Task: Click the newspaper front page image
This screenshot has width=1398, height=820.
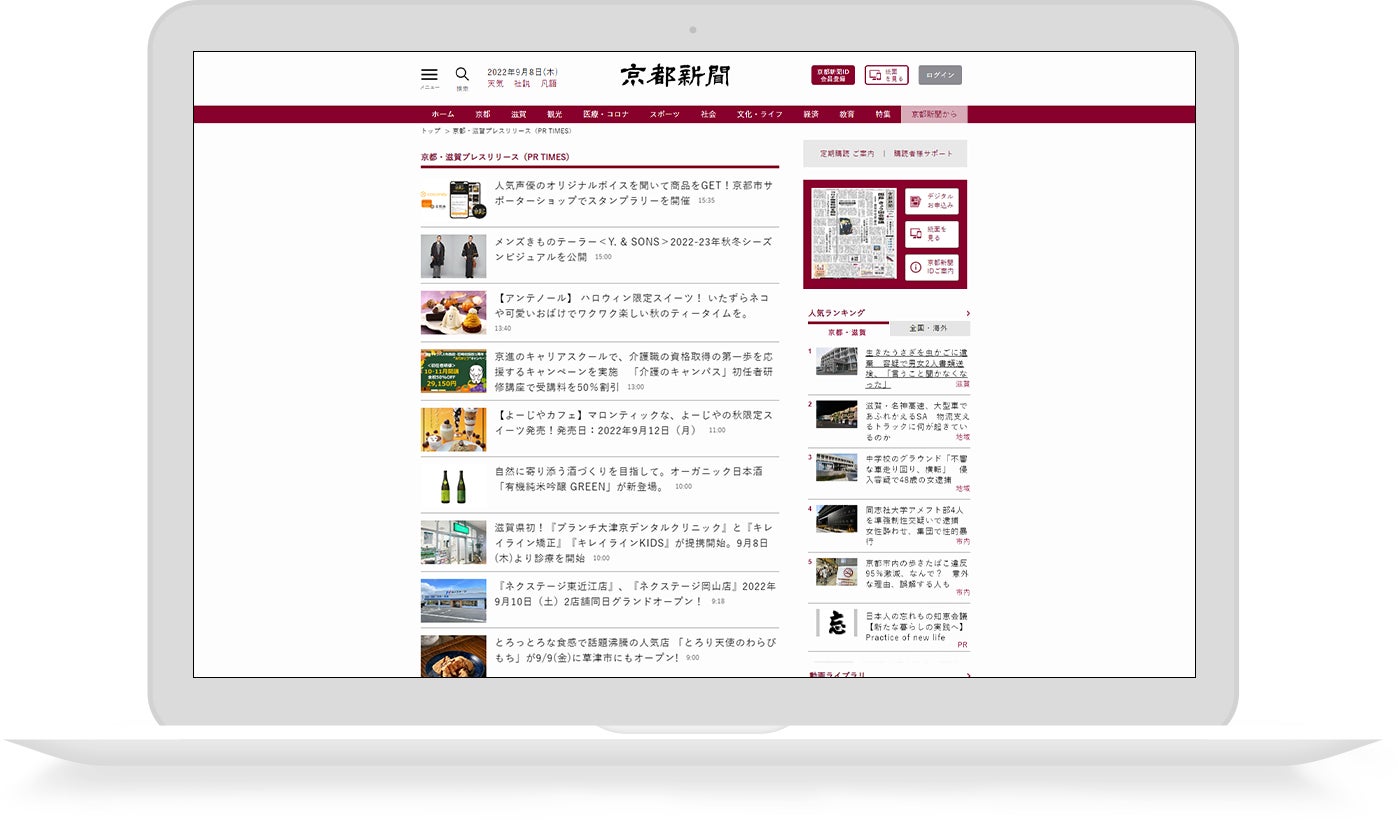Action: click(x=854, y=234)
